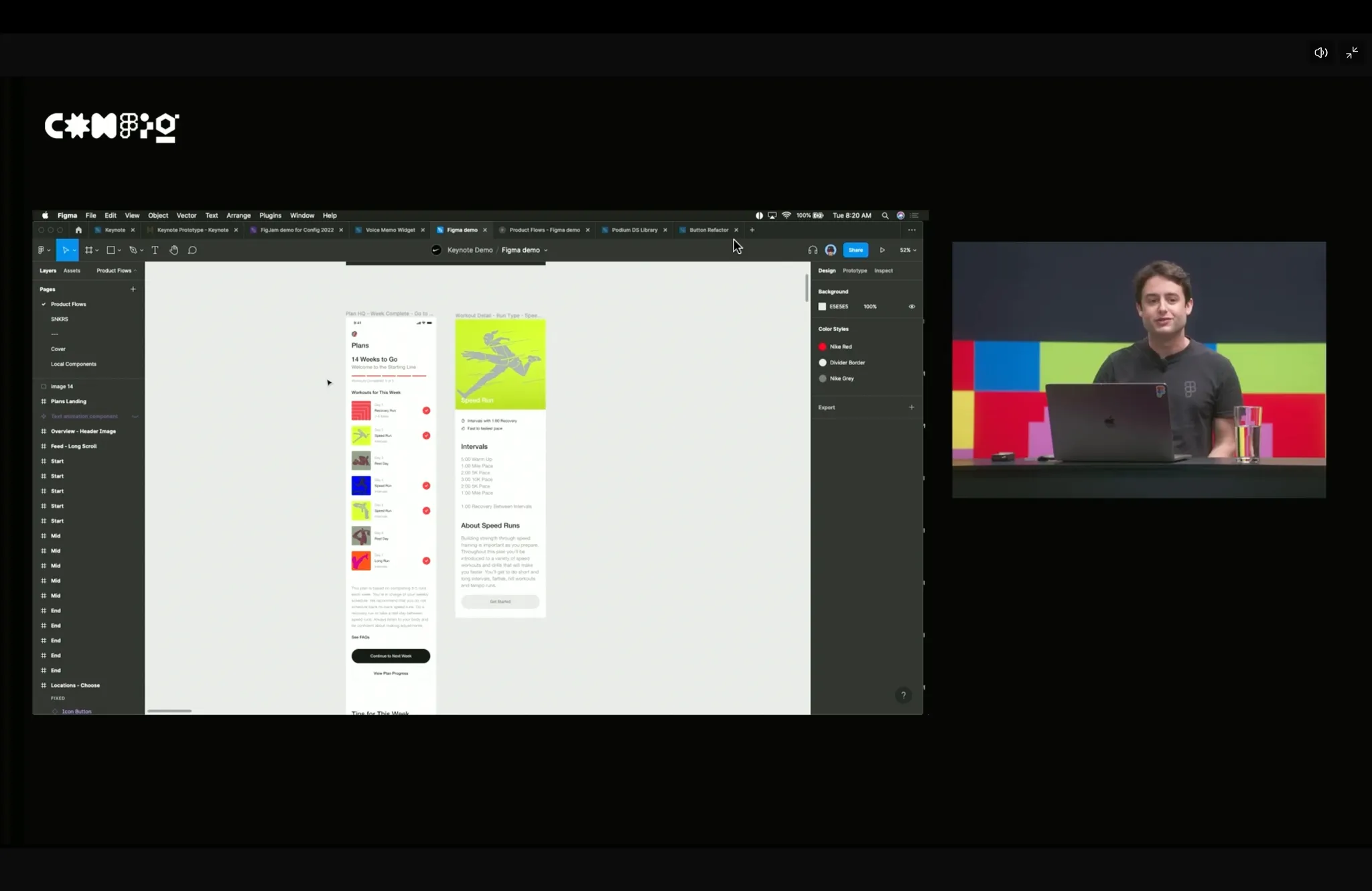1372x891 pixels.
Task: Select the Hand tool
Action: [x=174, y=250]
